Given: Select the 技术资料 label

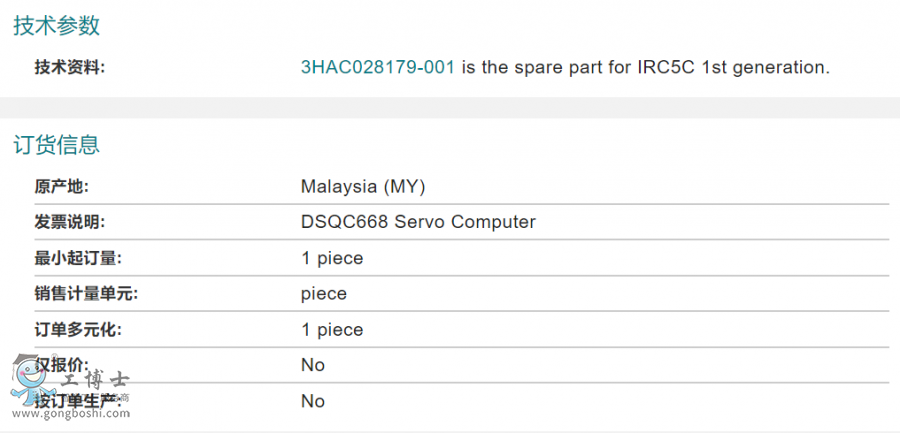Looking at the screenshot, I should 70,68.
